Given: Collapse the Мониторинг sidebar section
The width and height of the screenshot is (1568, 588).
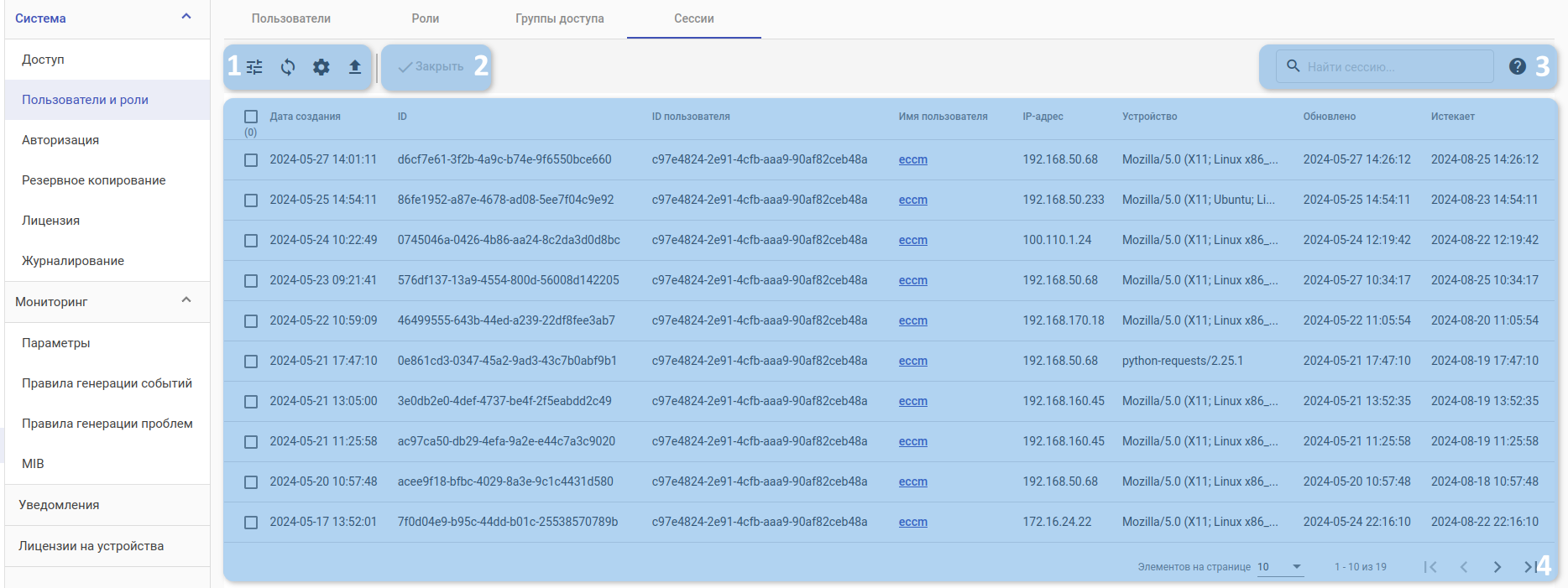Looking at the screenshot, I should click(x=186, y=301).
